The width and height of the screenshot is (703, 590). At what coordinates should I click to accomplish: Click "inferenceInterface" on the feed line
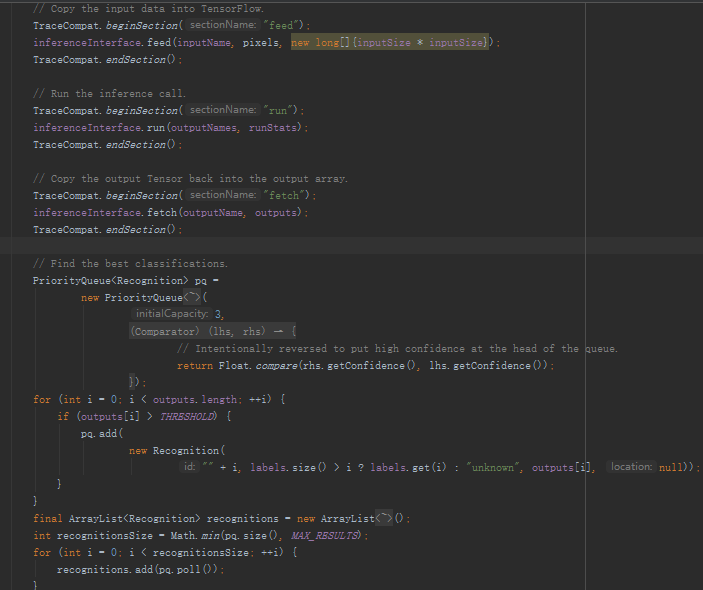87,42
